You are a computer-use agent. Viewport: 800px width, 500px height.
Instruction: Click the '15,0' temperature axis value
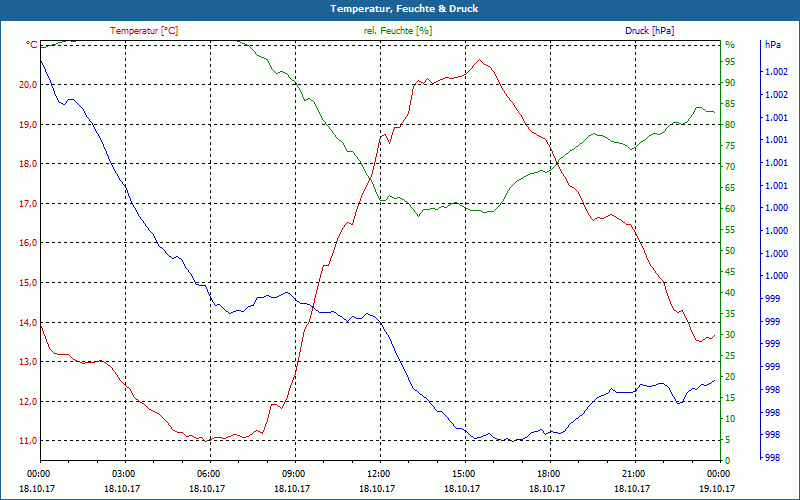click(28, 283)
